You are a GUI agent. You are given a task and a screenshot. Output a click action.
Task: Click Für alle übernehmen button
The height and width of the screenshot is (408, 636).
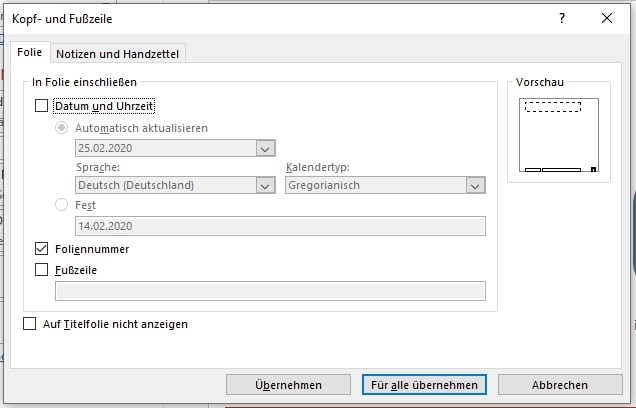[425, 384]
